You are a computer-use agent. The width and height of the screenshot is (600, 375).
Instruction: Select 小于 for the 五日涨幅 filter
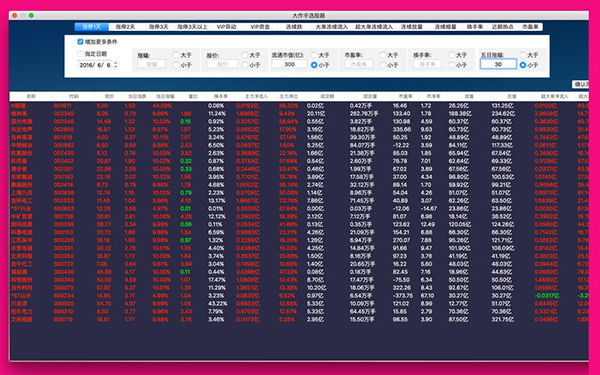[523, 65]
